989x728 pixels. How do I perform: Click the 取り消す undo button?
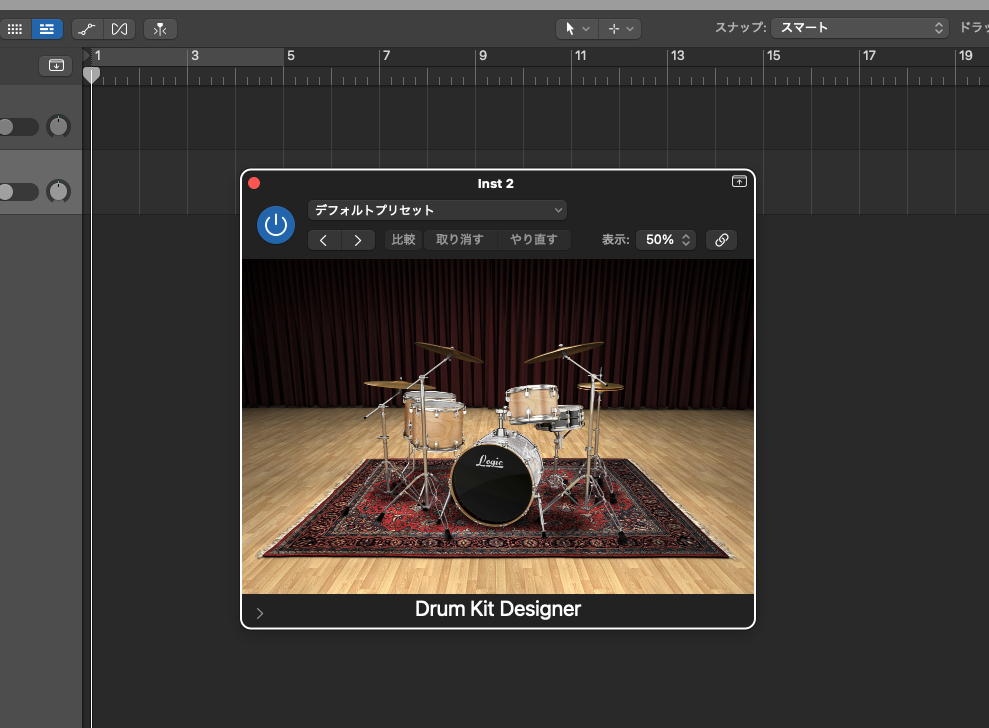pyautogui.click(x=460, y=240)
